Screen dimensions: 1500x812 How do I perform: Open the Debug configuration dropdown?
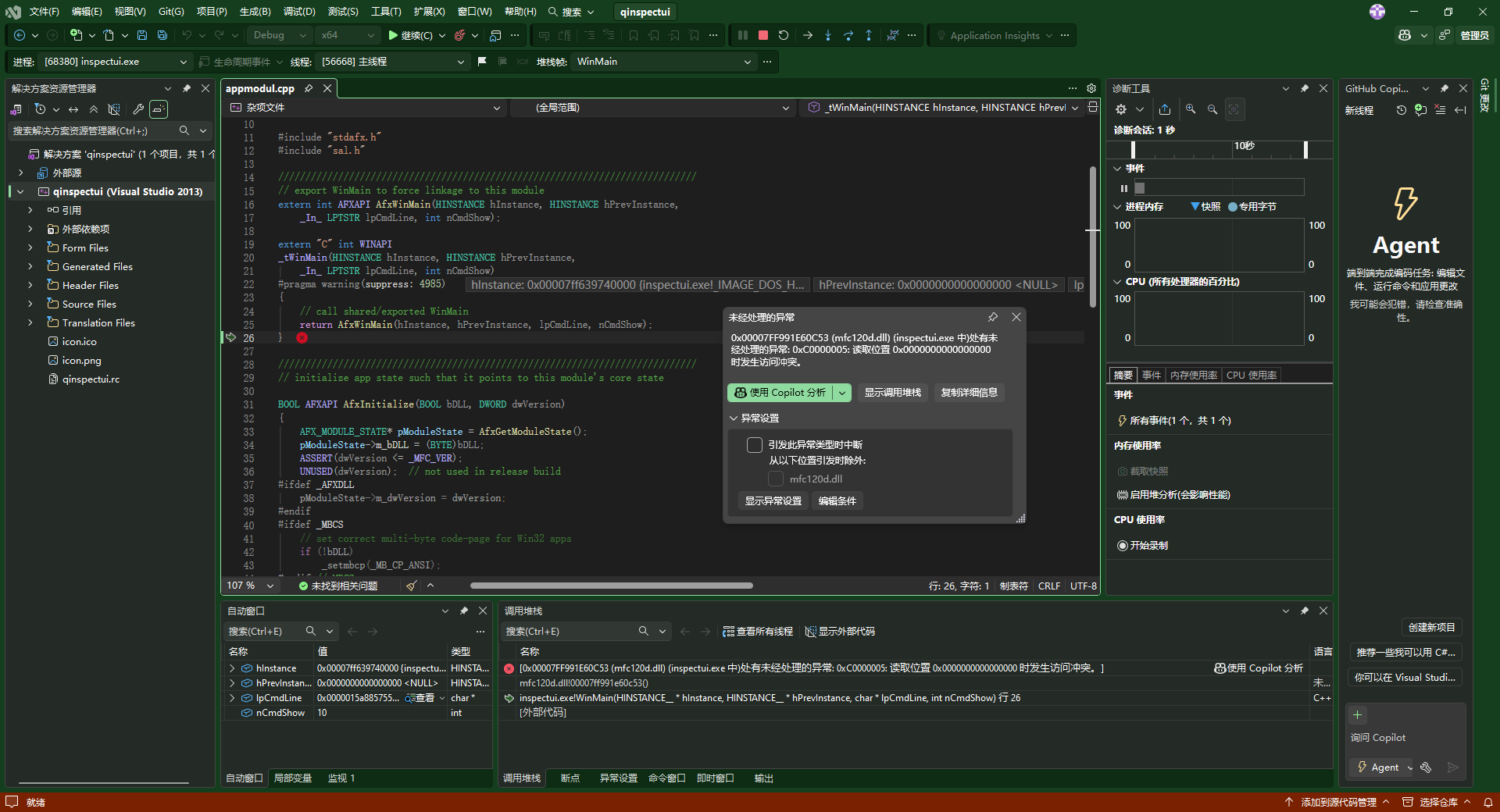(279, 35)
